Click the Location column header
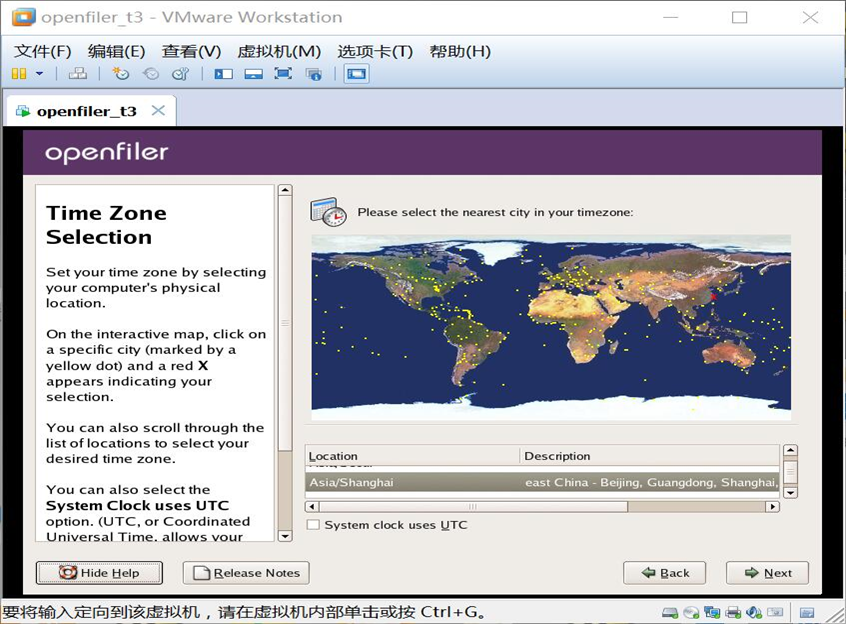Viewport: 846px width, 624px height. tap(412, 456)
